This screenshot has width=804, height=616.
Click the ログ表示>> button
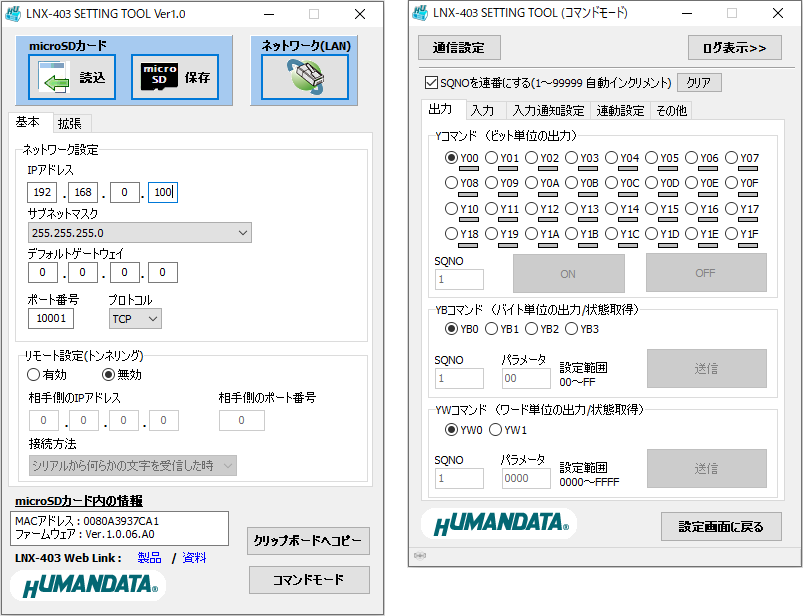(x=734, y=48)
